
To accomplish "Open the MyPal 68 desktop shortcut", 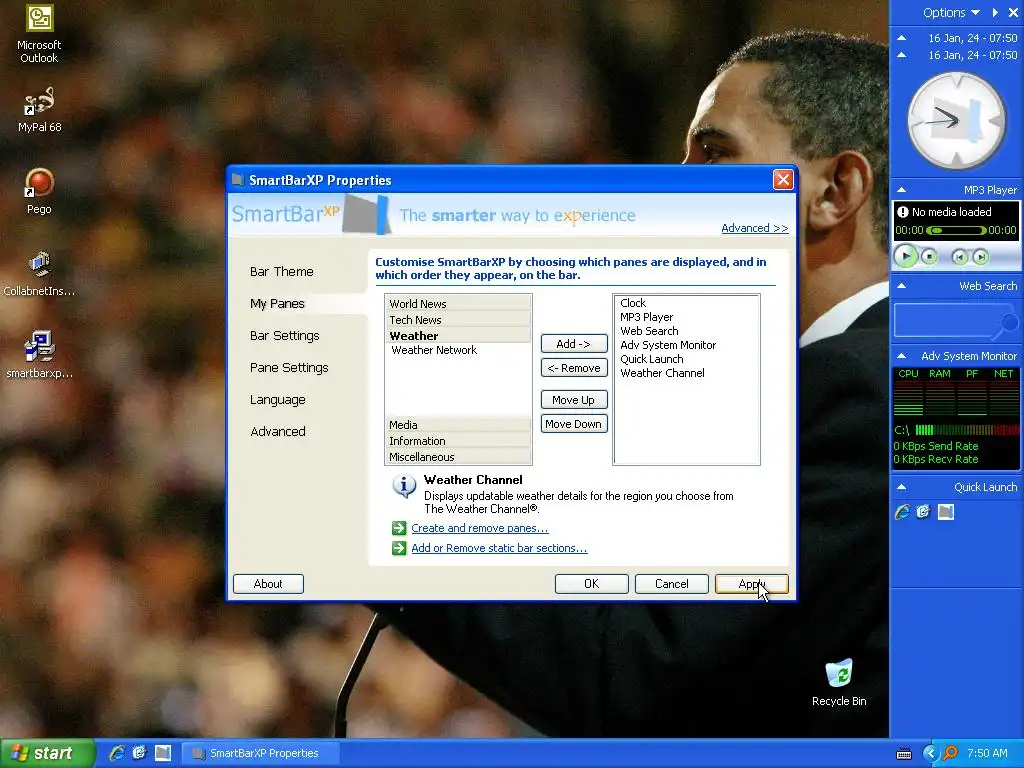I will [39, 110].
